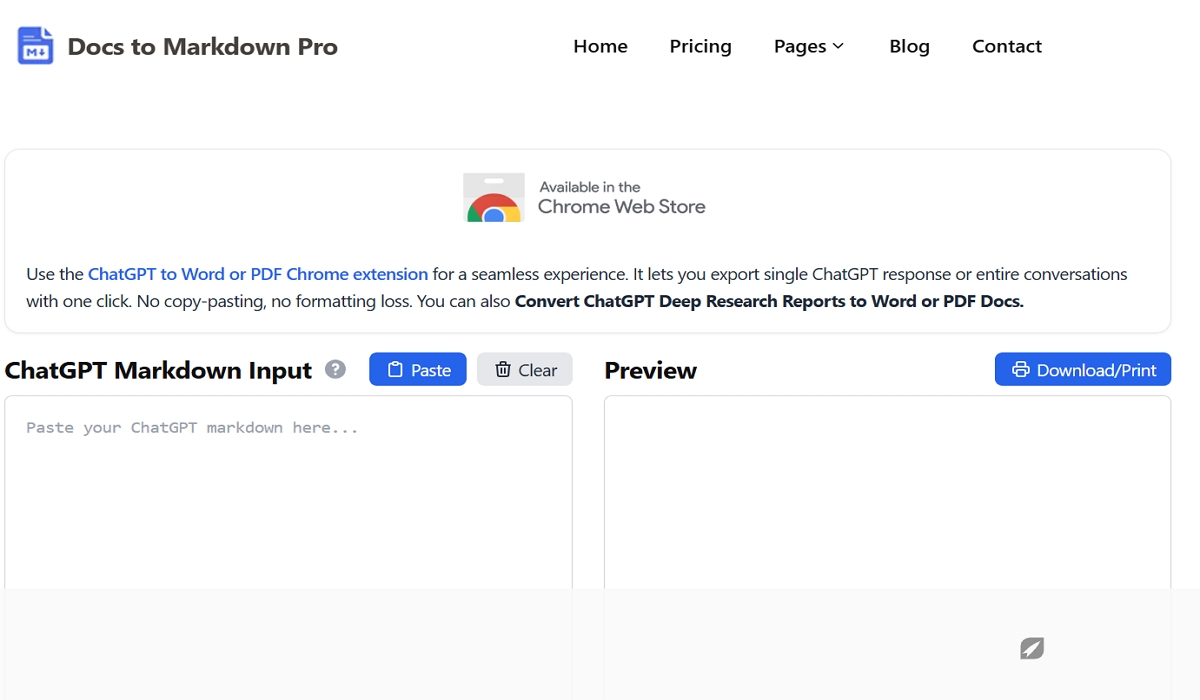Image resolution: width=1200 pixels, height=700 pixels.
Task: Open Convert ChatGPT Deep Research Reports link
Action: (x=769, y=301)
